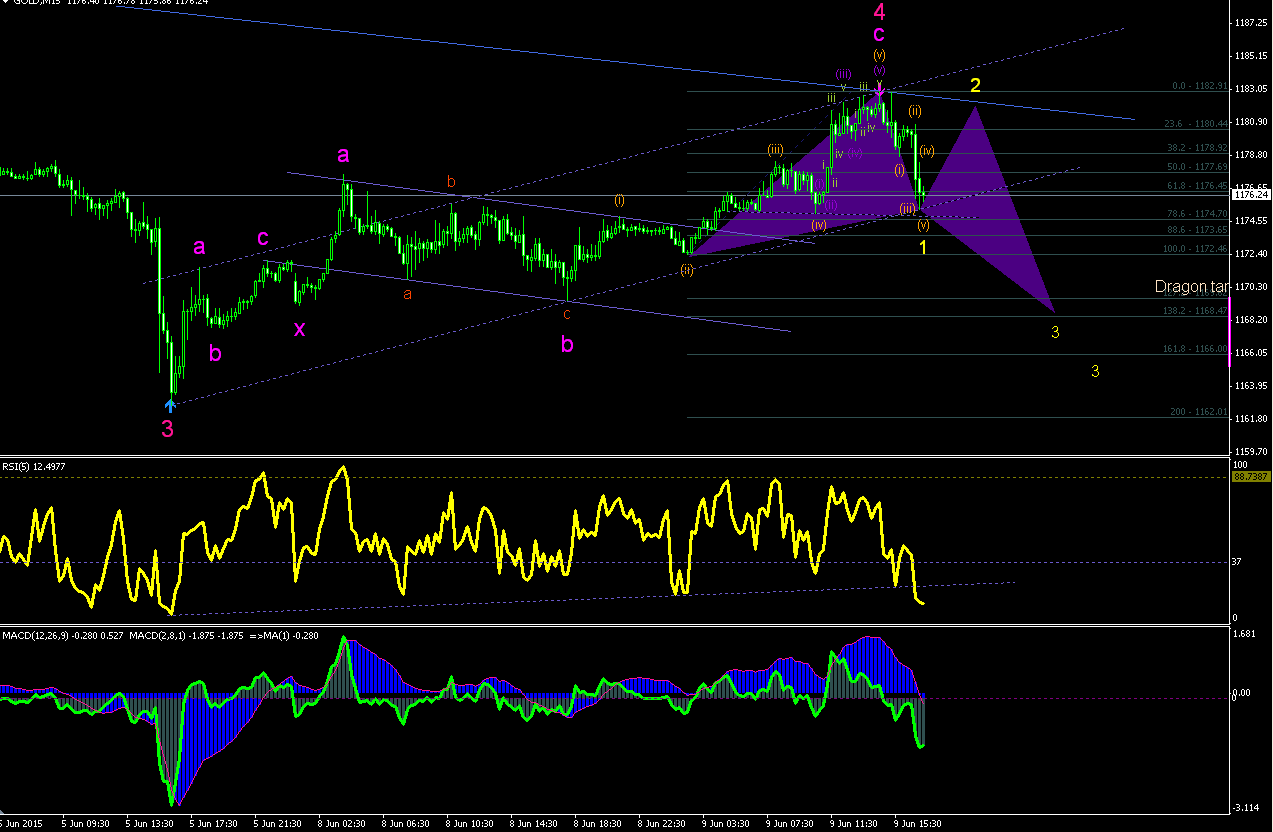Select the pink 'b' label beneath orange 'c'
This screenshot has height=832, width=1273.
(567, 345)
